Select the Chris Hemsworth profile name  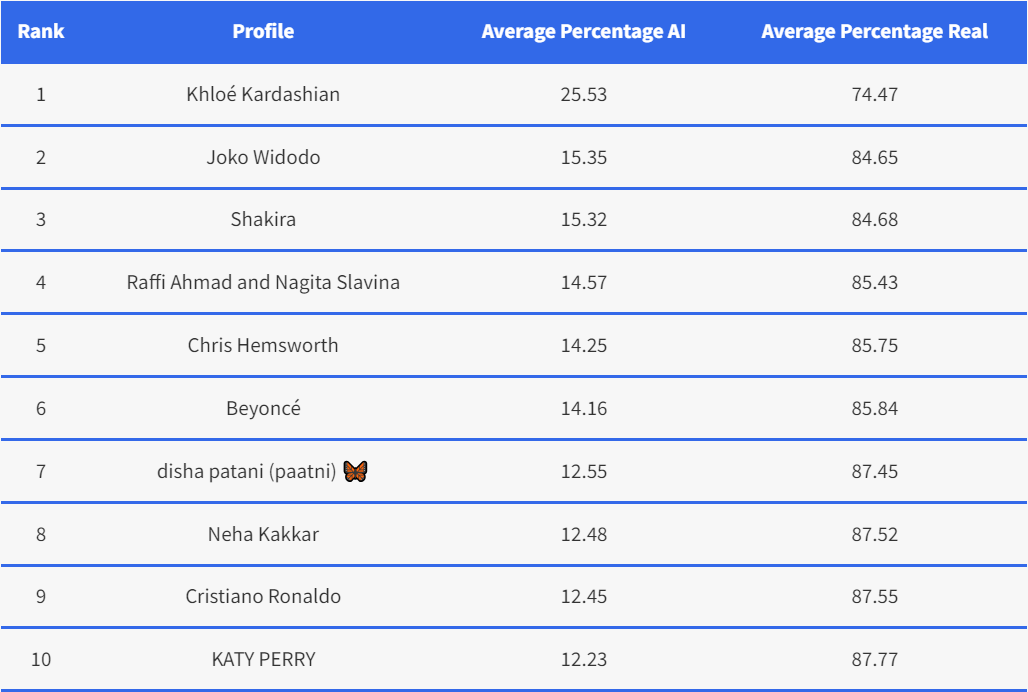pyautogui.click(x=263, y=345)
